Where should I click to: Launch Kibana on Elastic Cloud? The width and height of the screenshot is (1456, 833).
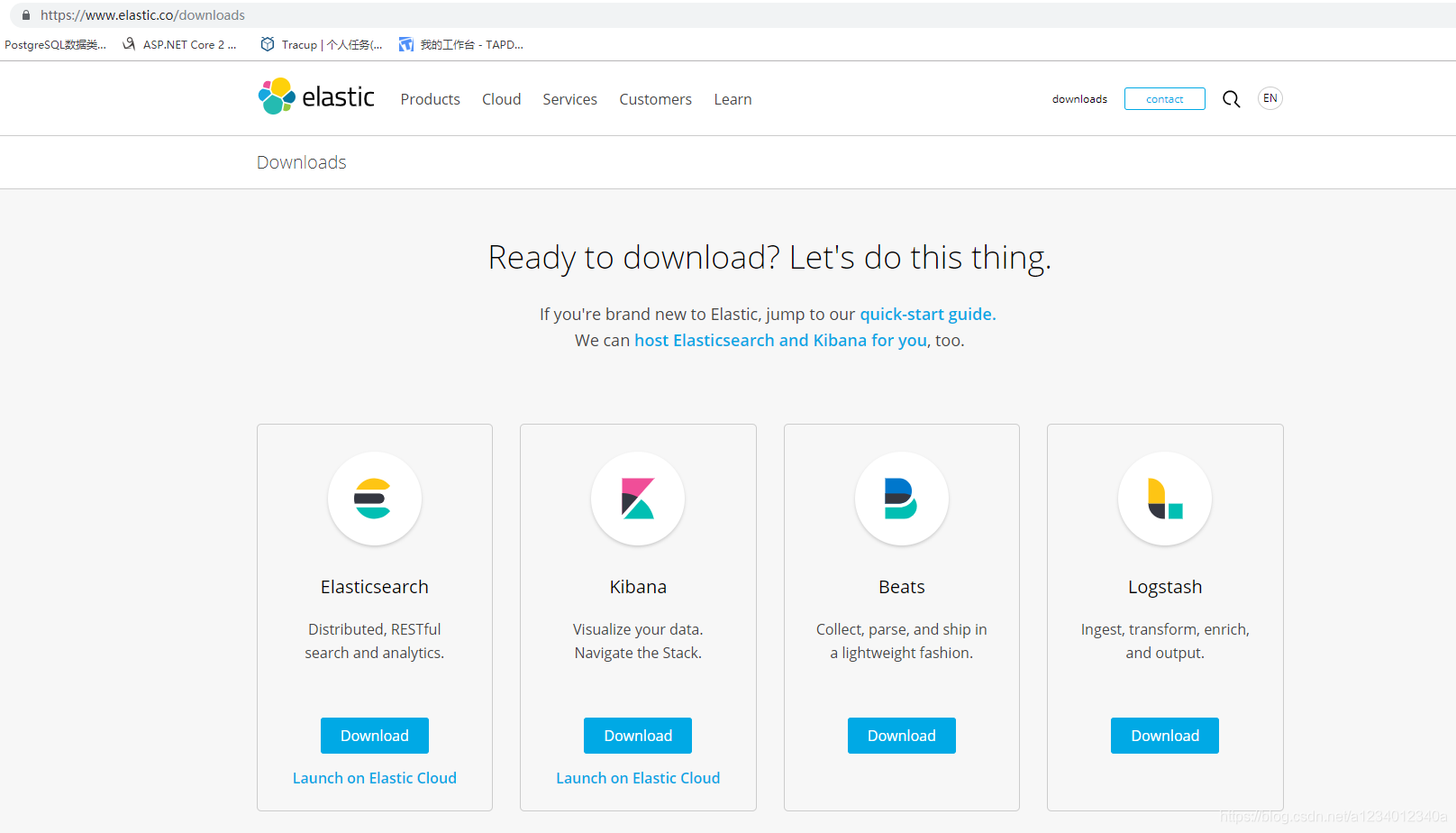pos(638,778)
